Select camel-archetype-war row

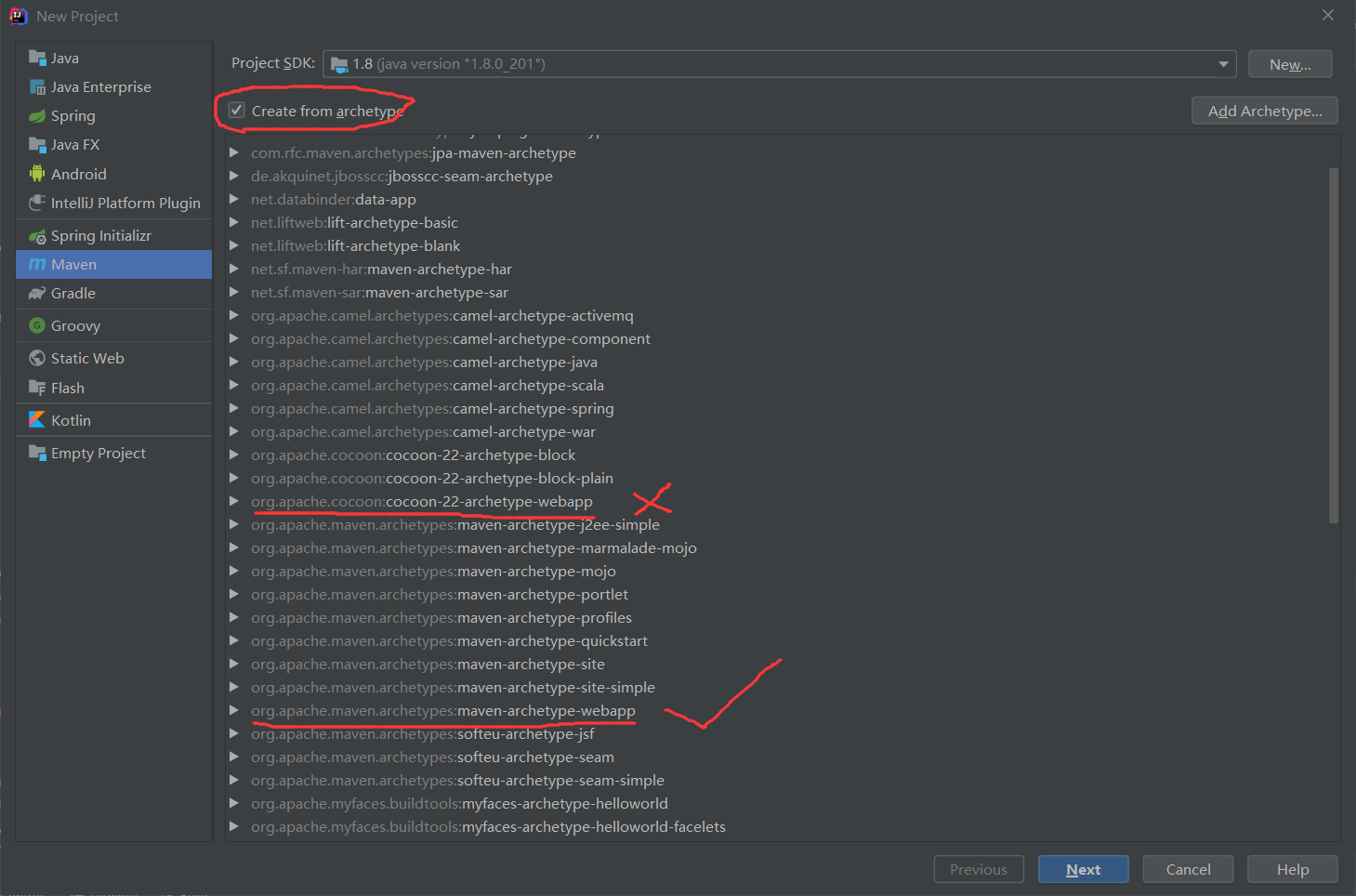click(x=777, y=431)
